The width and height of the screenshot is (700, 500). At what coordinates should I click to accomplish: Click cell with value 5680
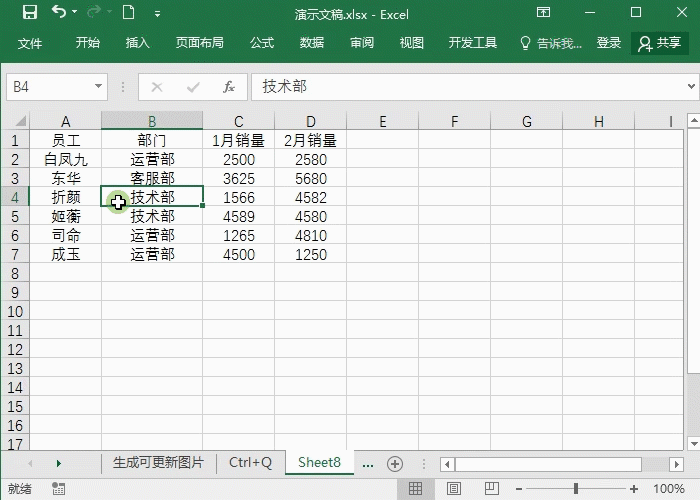tap(310, 179)
